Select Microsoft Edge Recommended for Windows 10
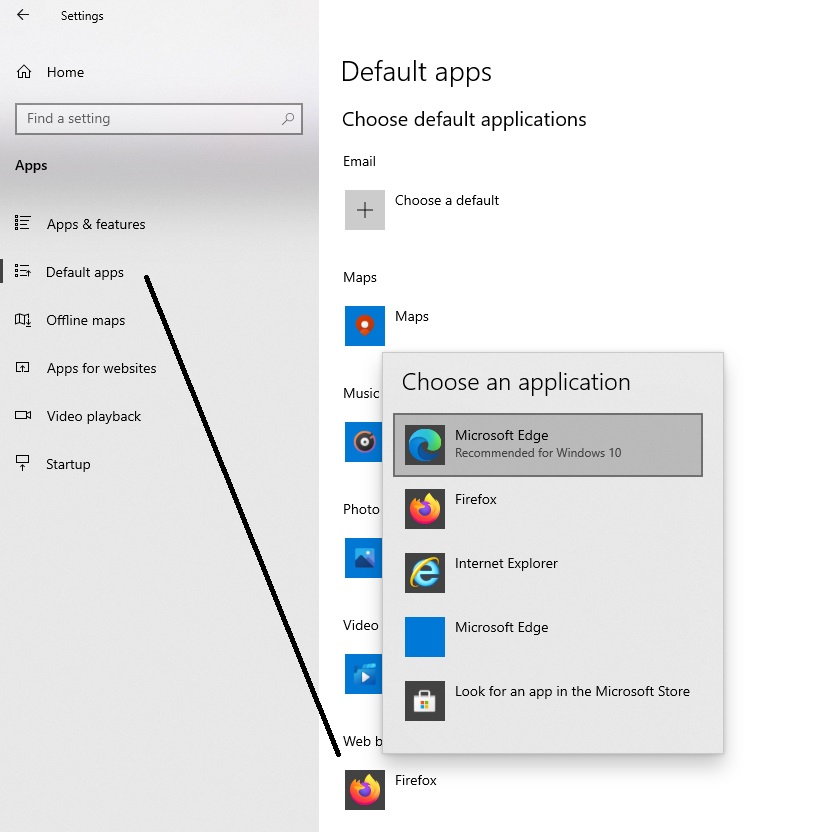The height and width of the screenshot is (832, 829). [548, 445]
